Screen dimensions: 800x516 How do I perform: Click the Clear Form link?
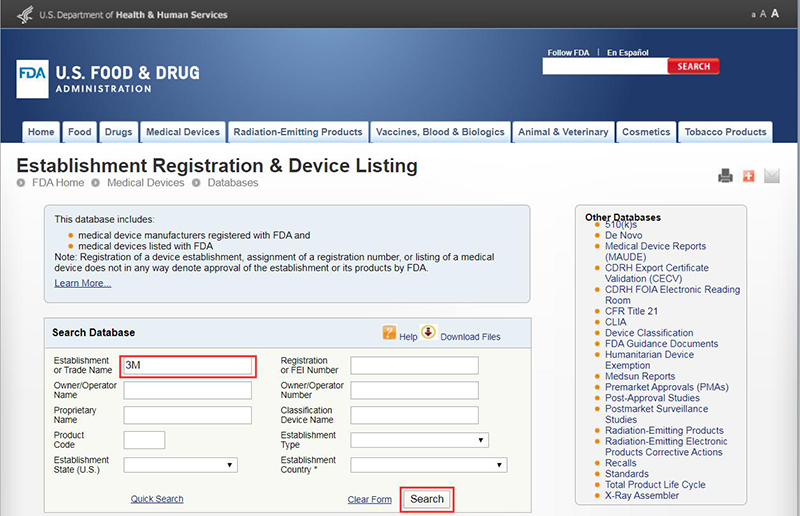pos(369,500)
